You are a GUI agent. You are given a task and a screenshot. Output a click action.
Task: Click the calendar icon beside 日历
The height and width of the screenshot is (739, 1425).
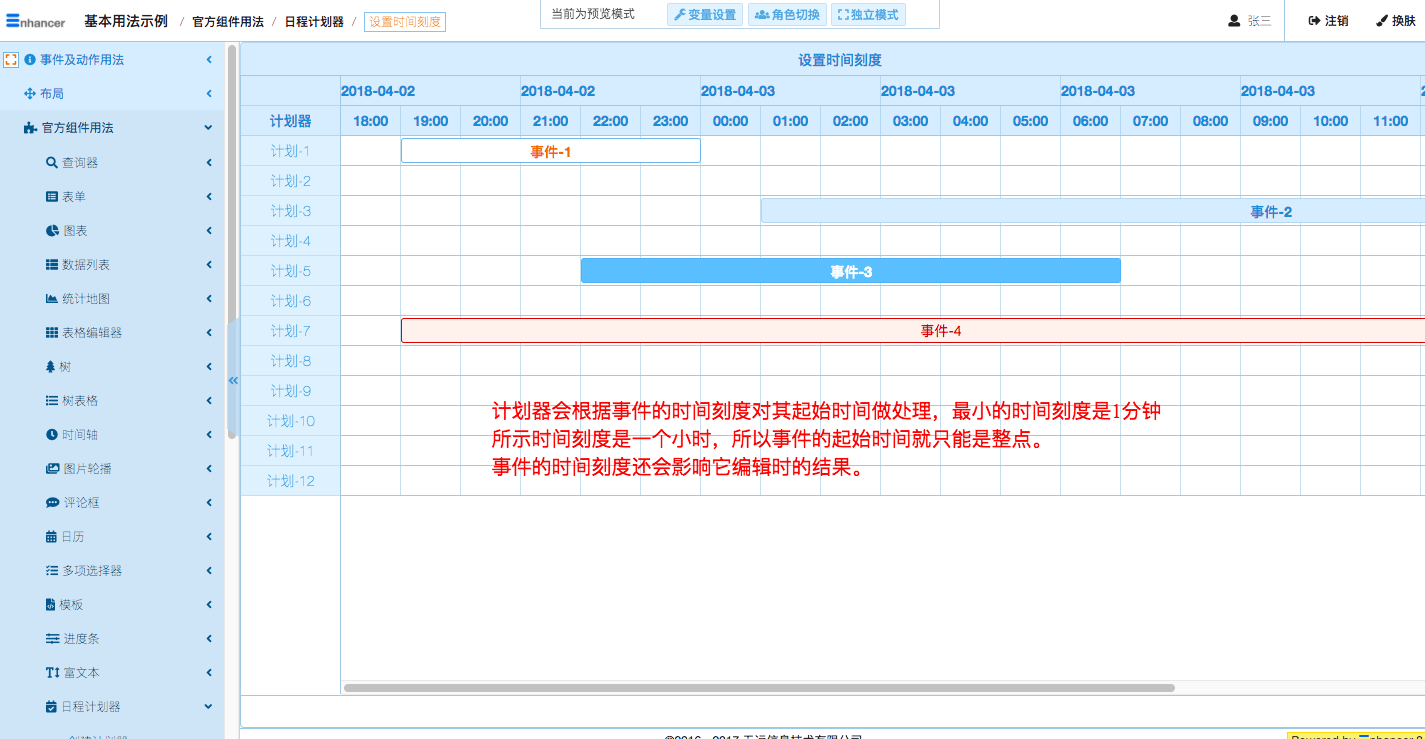click(52, 537)
